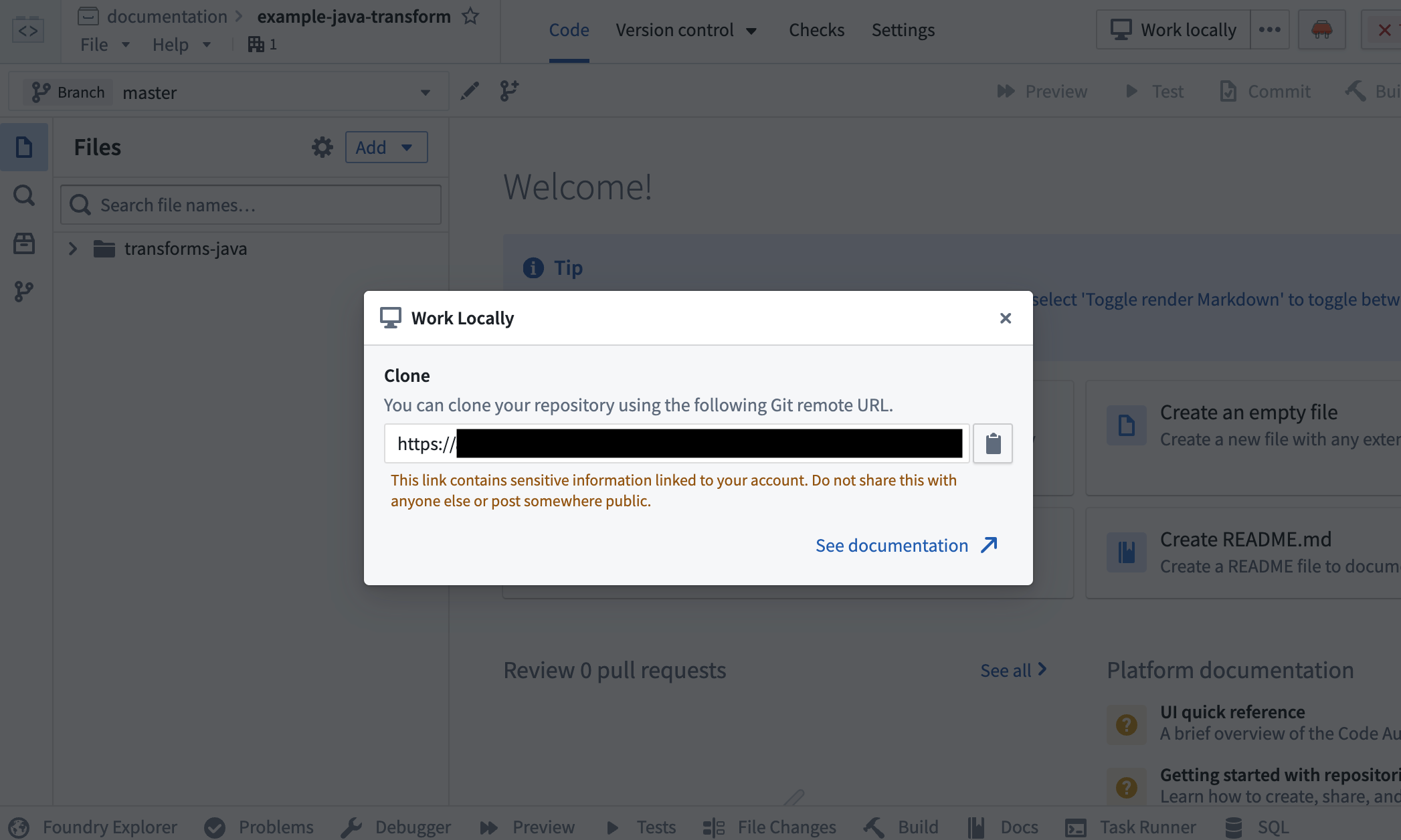1401x840 pixels.
Task: Click the Problems status bar icon
Action: point(214,826)
